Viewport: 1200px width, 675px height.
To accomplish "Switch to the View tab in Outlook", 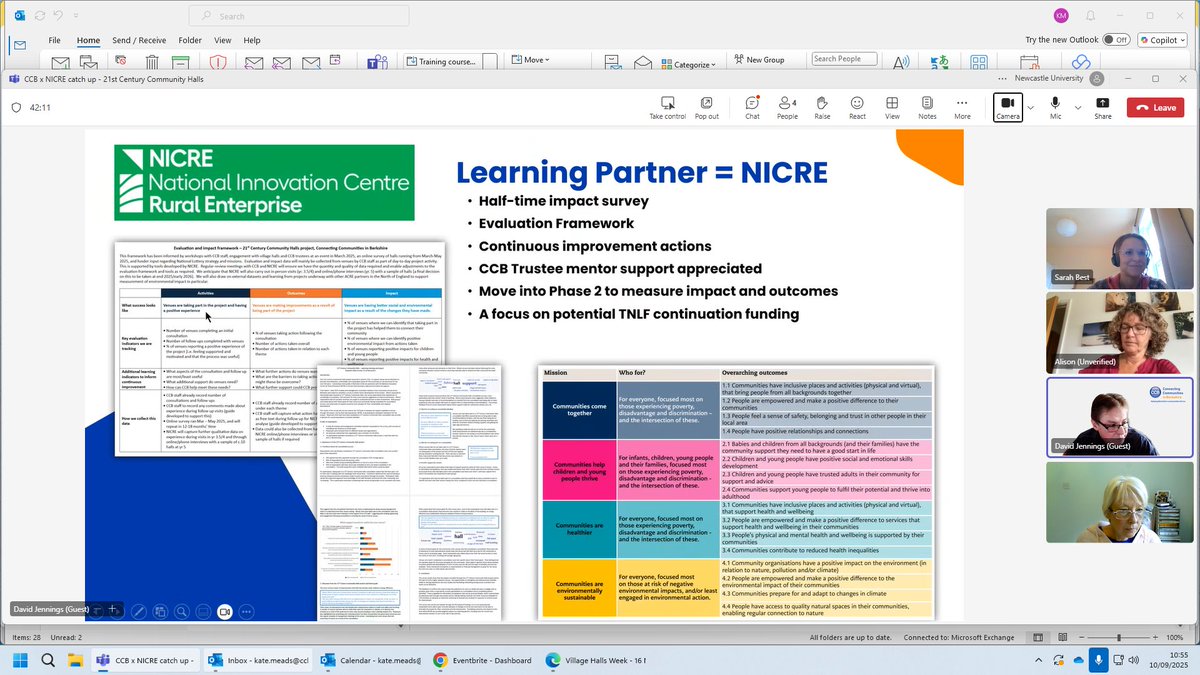I will point(222,40).
